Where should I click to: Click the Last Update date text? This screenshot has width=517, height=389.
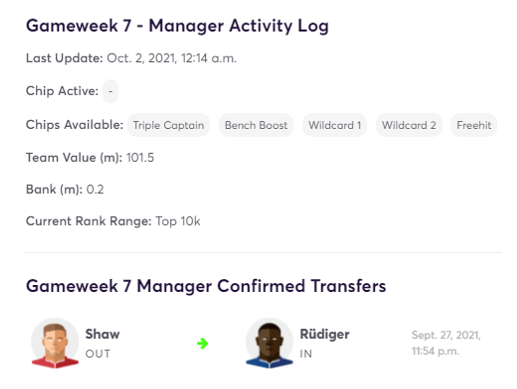coord(172,58)
